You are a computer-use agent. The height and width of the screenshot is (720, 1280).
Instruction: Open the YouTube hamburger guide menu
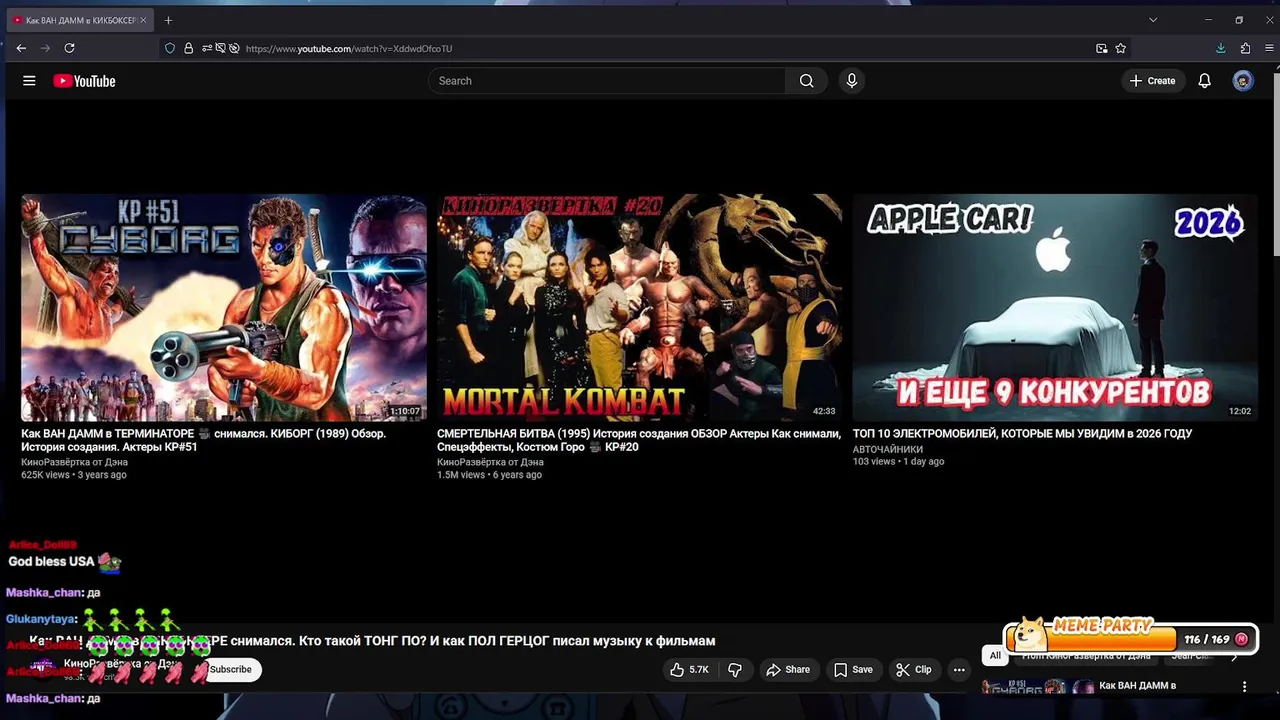29,81
